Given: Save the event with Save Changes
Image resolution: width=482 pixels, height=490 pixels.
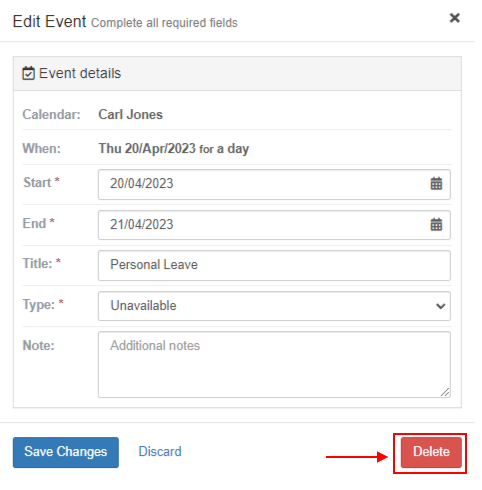Looking at the screenshot, I should pos(66,452).
